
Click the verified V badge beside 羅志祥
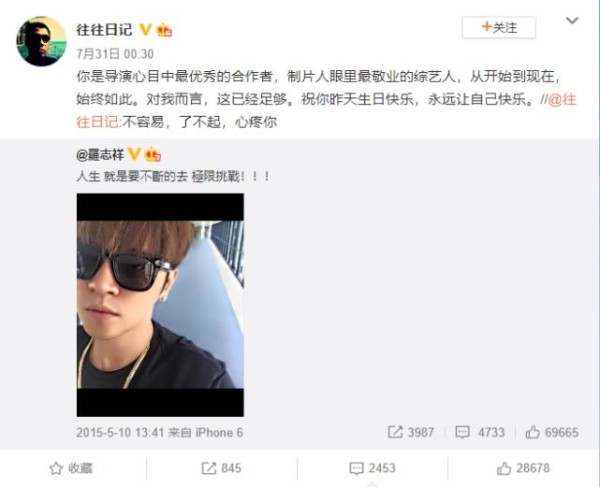pyautogui.click(x=134, y=155)
